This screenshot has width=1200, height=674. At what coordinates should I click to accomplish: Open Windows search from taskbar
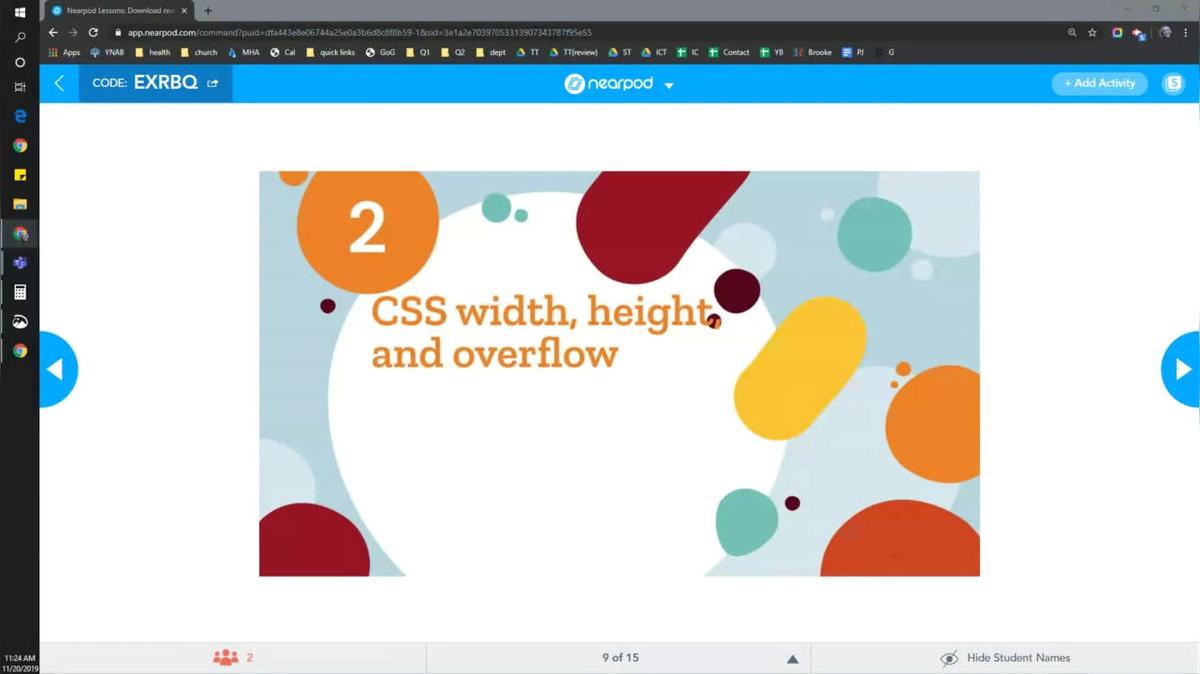click(x=19, y=37)
